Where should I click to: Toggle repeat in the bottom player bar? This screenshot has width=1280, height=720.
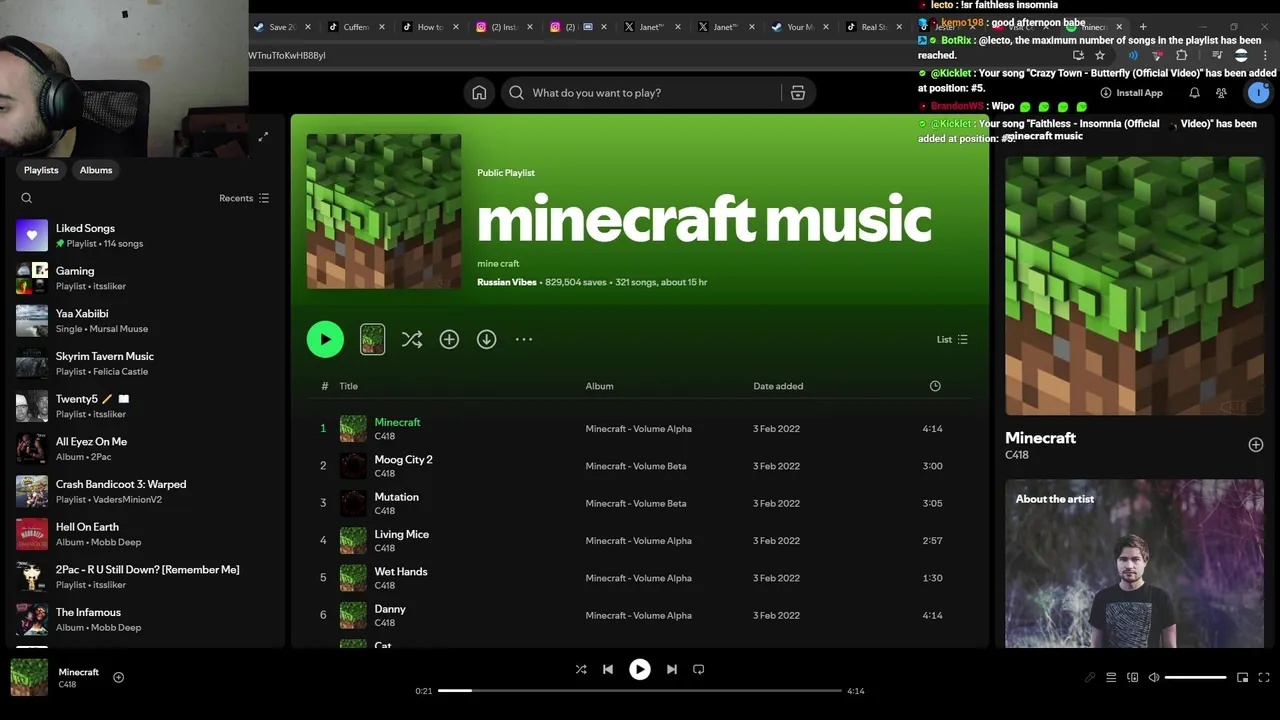tap(699, 670)
